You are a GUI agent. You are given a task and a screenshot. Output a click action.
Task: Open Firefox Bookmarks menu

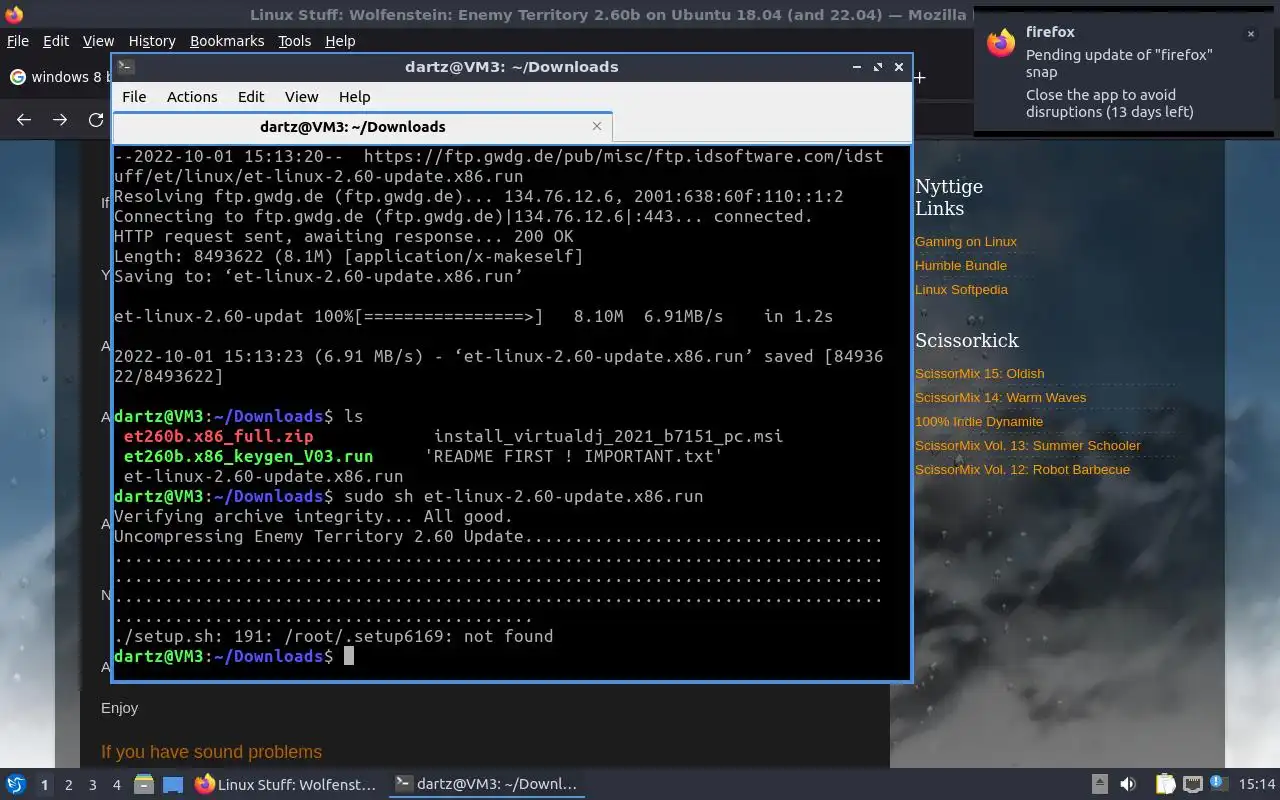pos(227,41)
